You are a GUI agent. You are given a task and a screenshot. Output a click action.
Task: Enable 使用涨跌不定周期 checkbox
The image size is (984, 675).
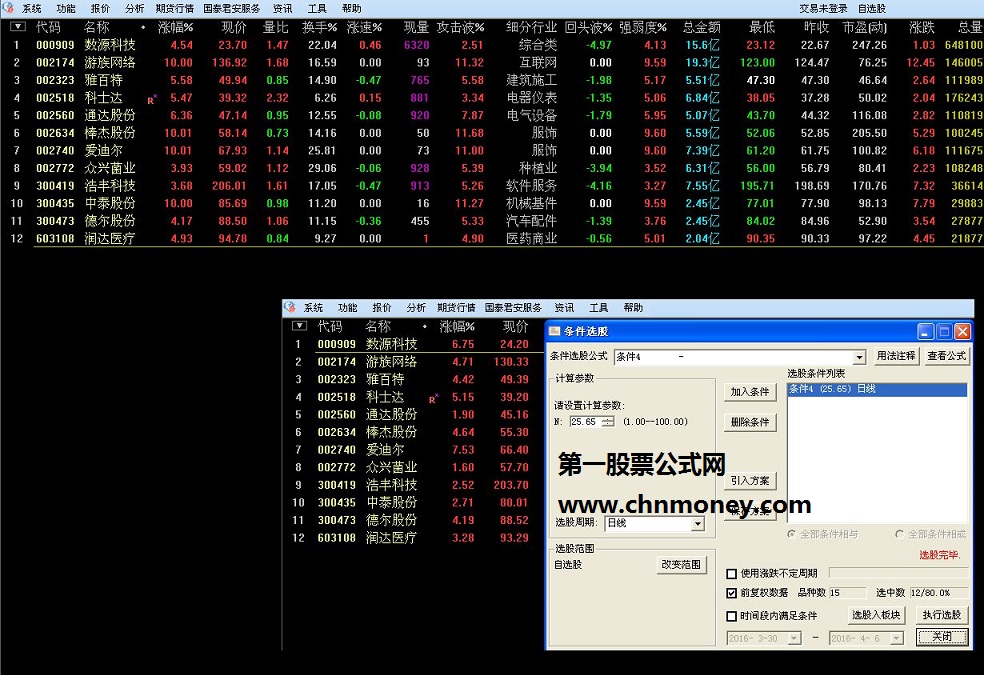[x=731, y=573]
